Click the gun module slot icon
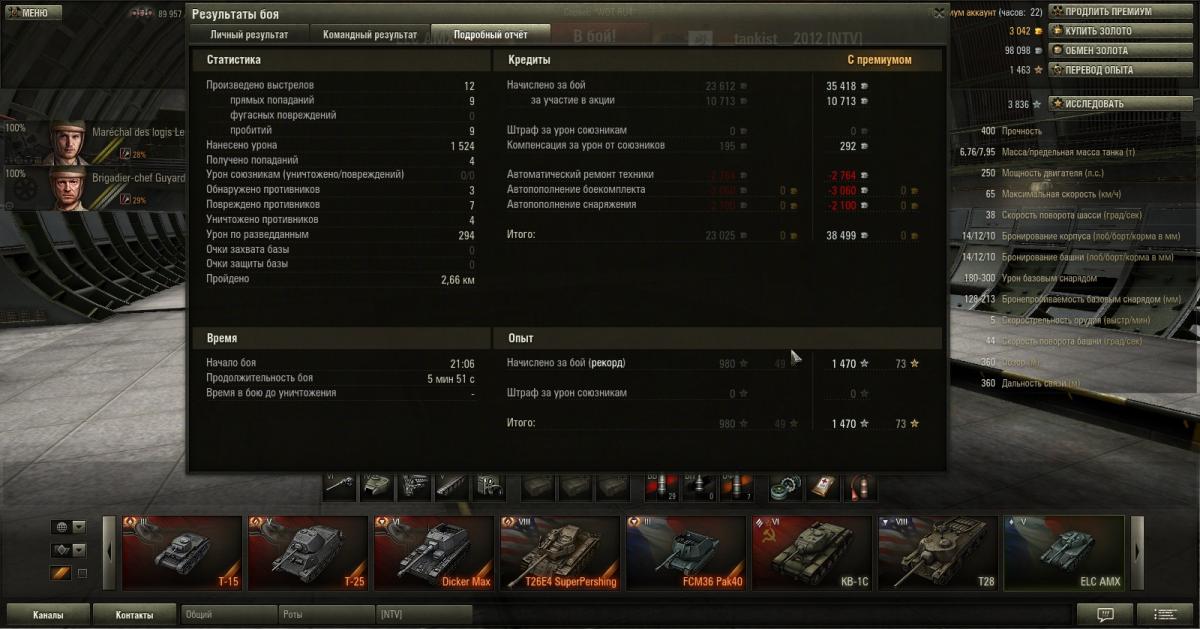Screen dimensions: 1200x629 pos(340,486)
